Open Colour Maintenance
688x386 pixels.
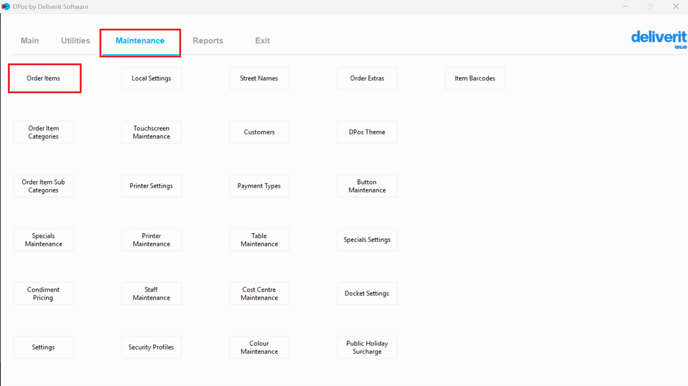tap(259, 347)
